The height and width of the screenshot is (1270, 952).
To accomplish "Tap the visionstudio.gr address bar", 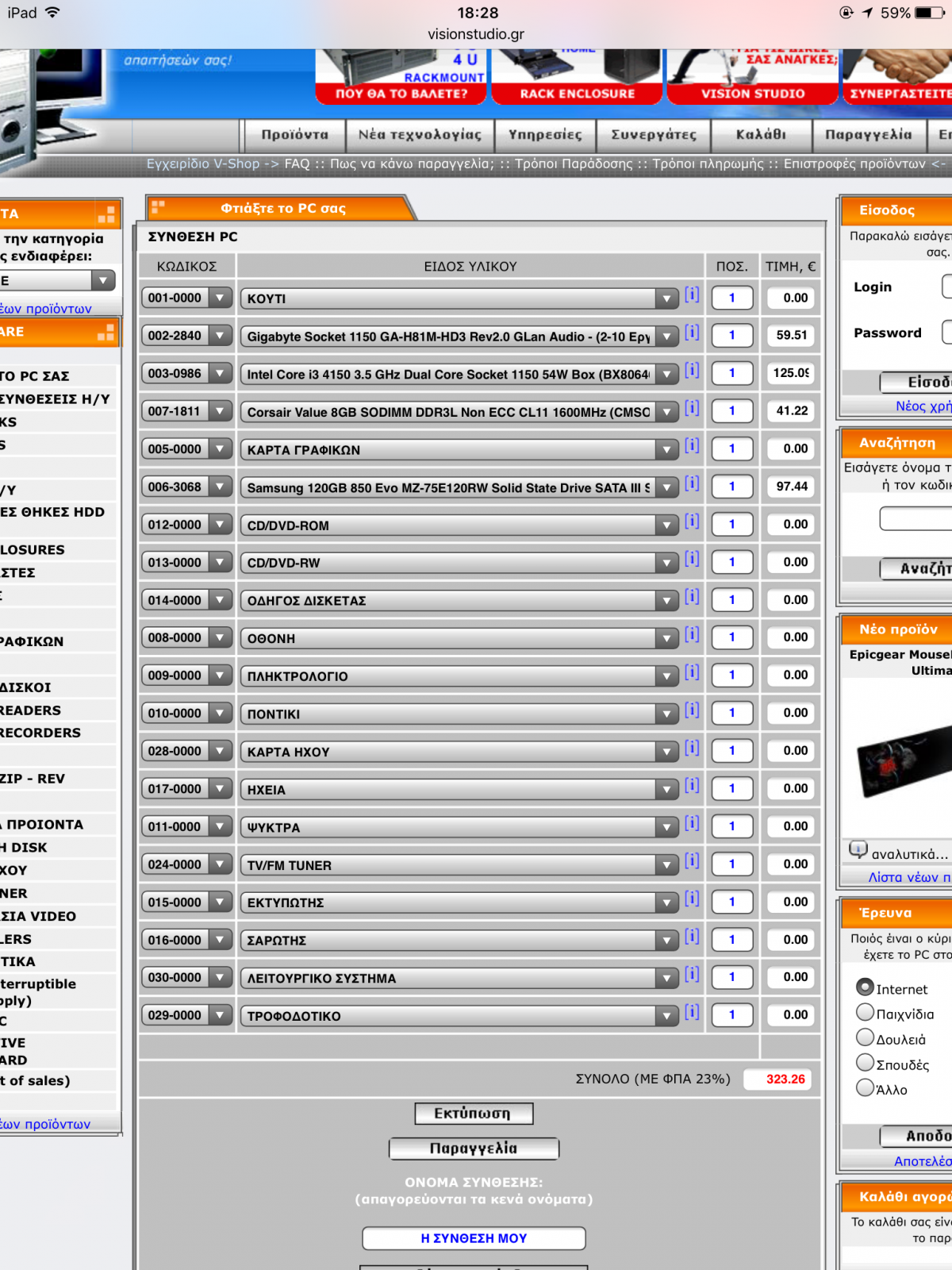I will (476, 34).
